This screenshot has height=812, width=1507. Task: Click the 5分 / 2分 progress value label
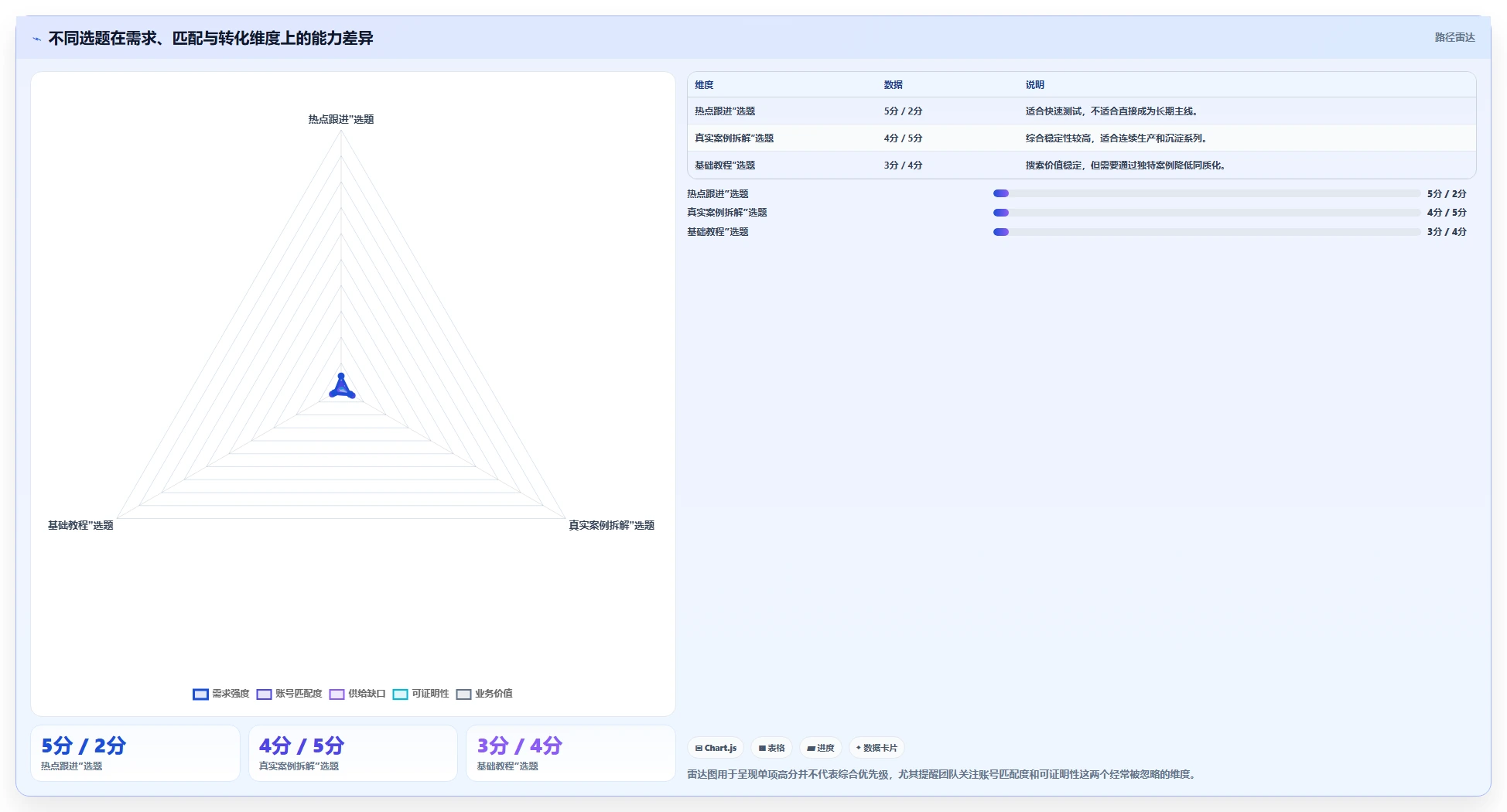point(1447,194)
